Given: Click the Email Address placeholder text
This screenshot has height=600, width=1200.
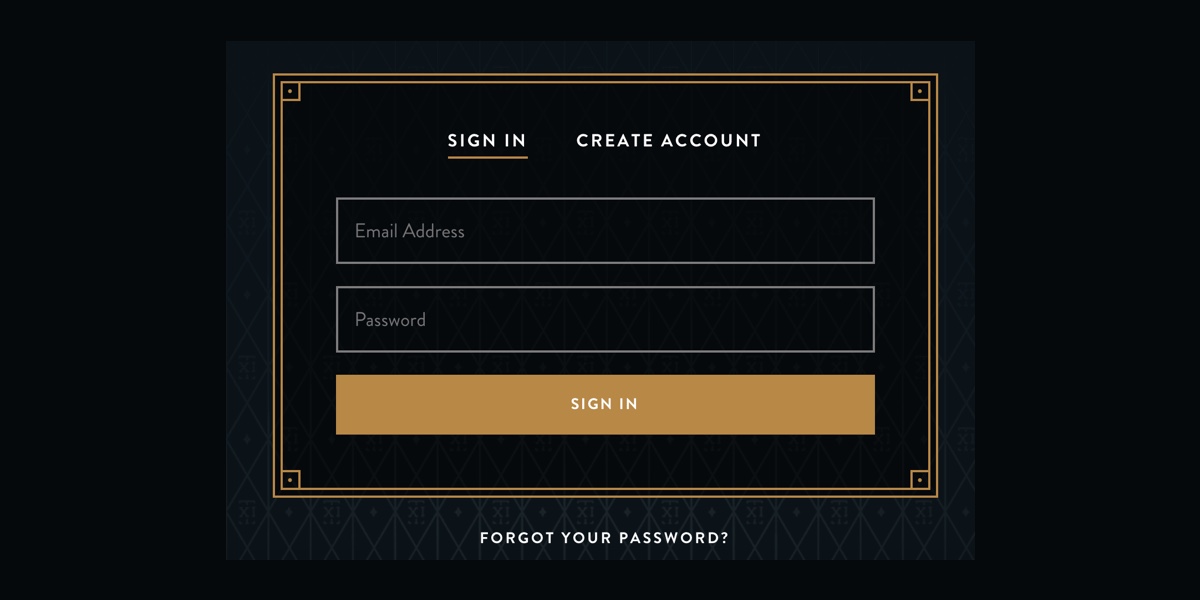Looking at the screenshot, I should (x=410, y=231).
